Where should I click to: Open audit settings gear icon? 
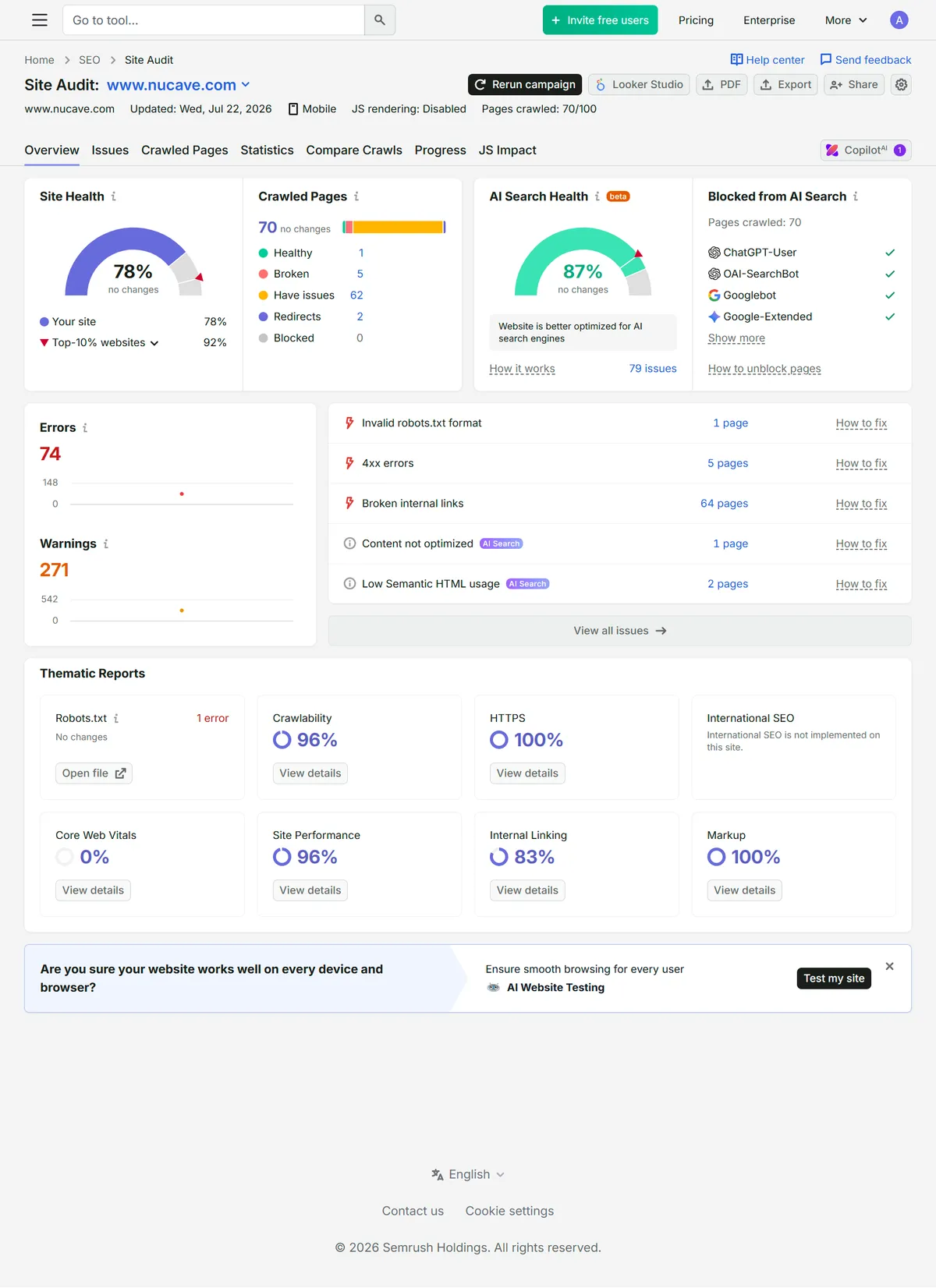902,84
